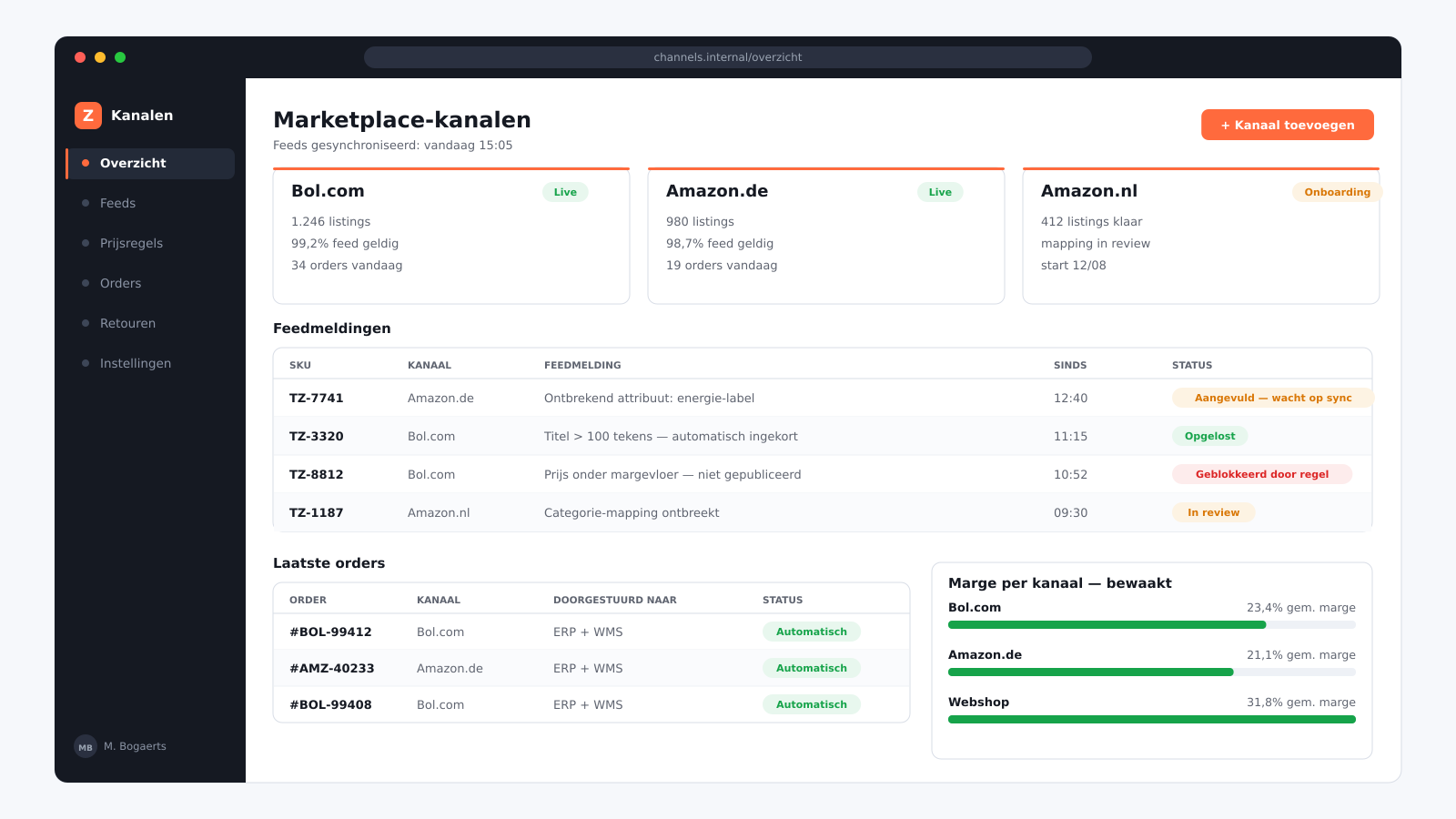Click the address bar with channels.internal/overzicht
The image size is (1456, 819).
click(x=728, y=57)
